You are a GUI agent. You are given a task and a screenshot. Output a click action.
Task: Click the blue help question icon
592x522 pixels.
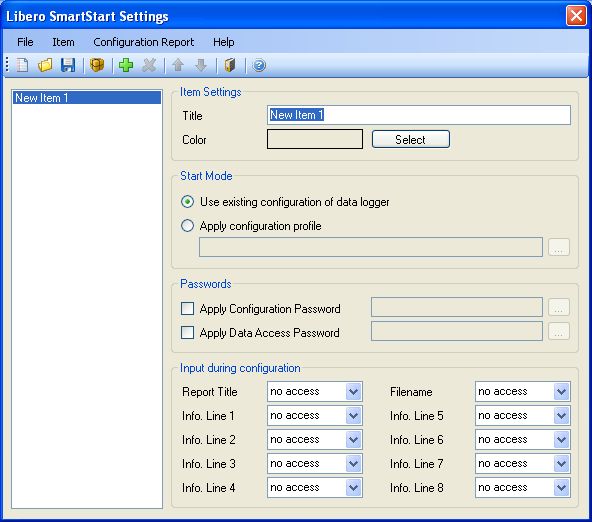pos(259,65)
